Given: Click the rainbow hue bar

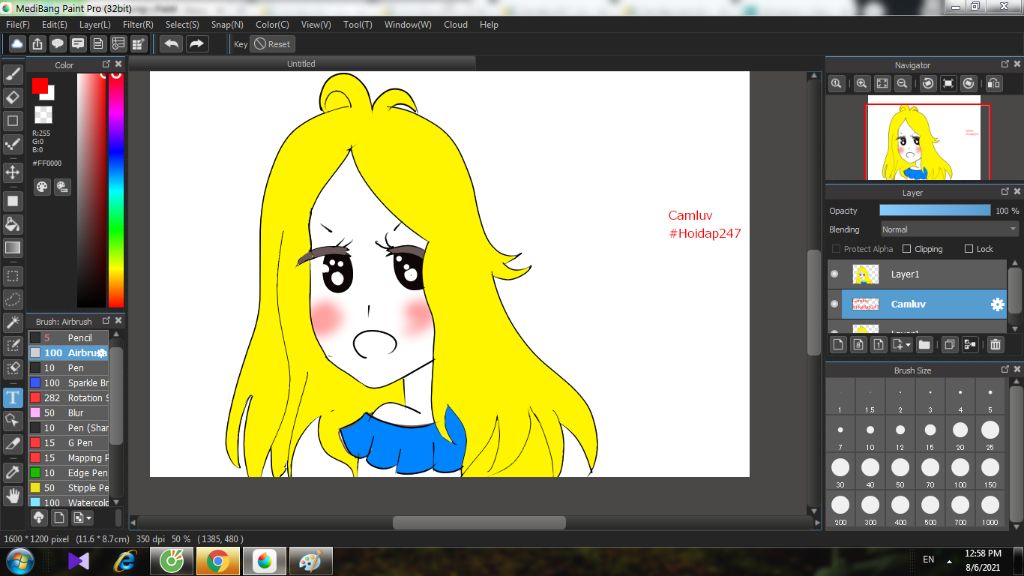Looking at the screenshot, I should (116, 189).
